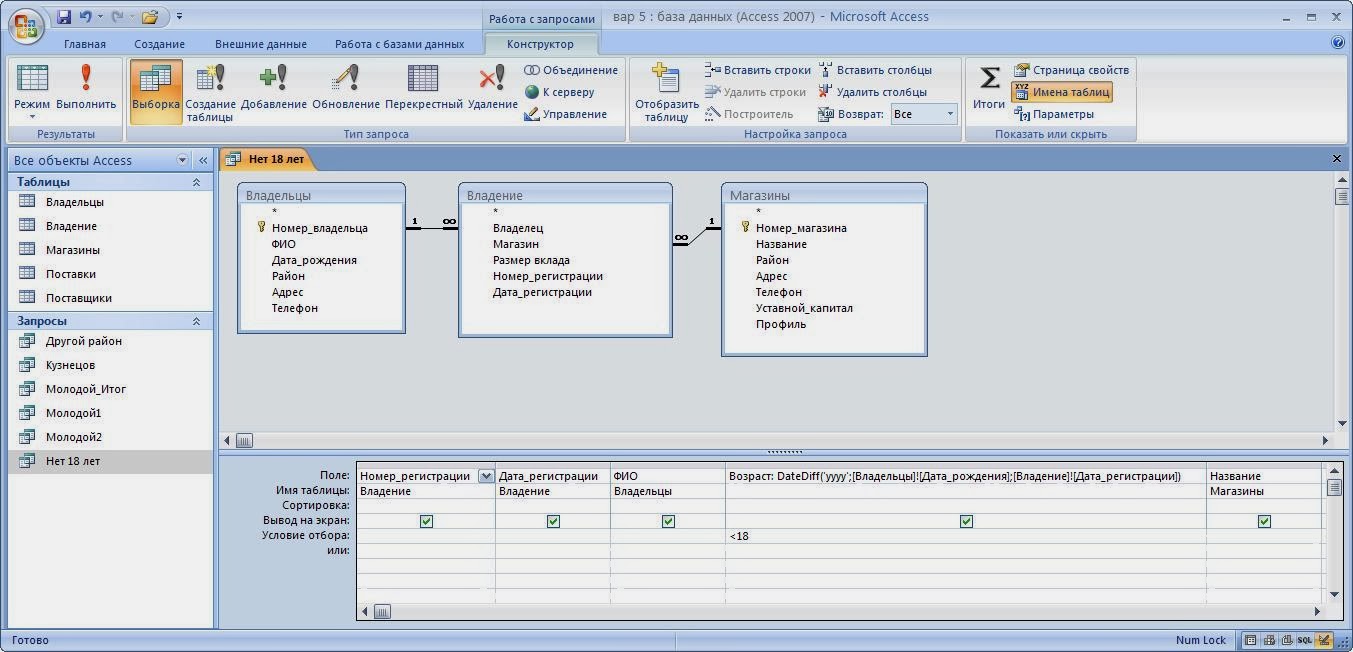Open the Главная ribbon tab
The image size is (1353, 652).
[x=85, y=44]
